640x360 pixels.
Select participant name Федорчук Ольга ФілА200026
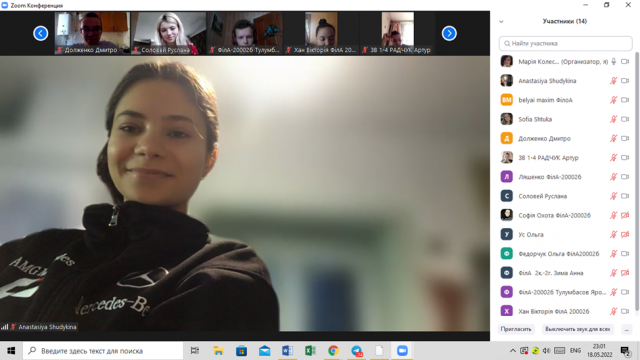point(559,253)
